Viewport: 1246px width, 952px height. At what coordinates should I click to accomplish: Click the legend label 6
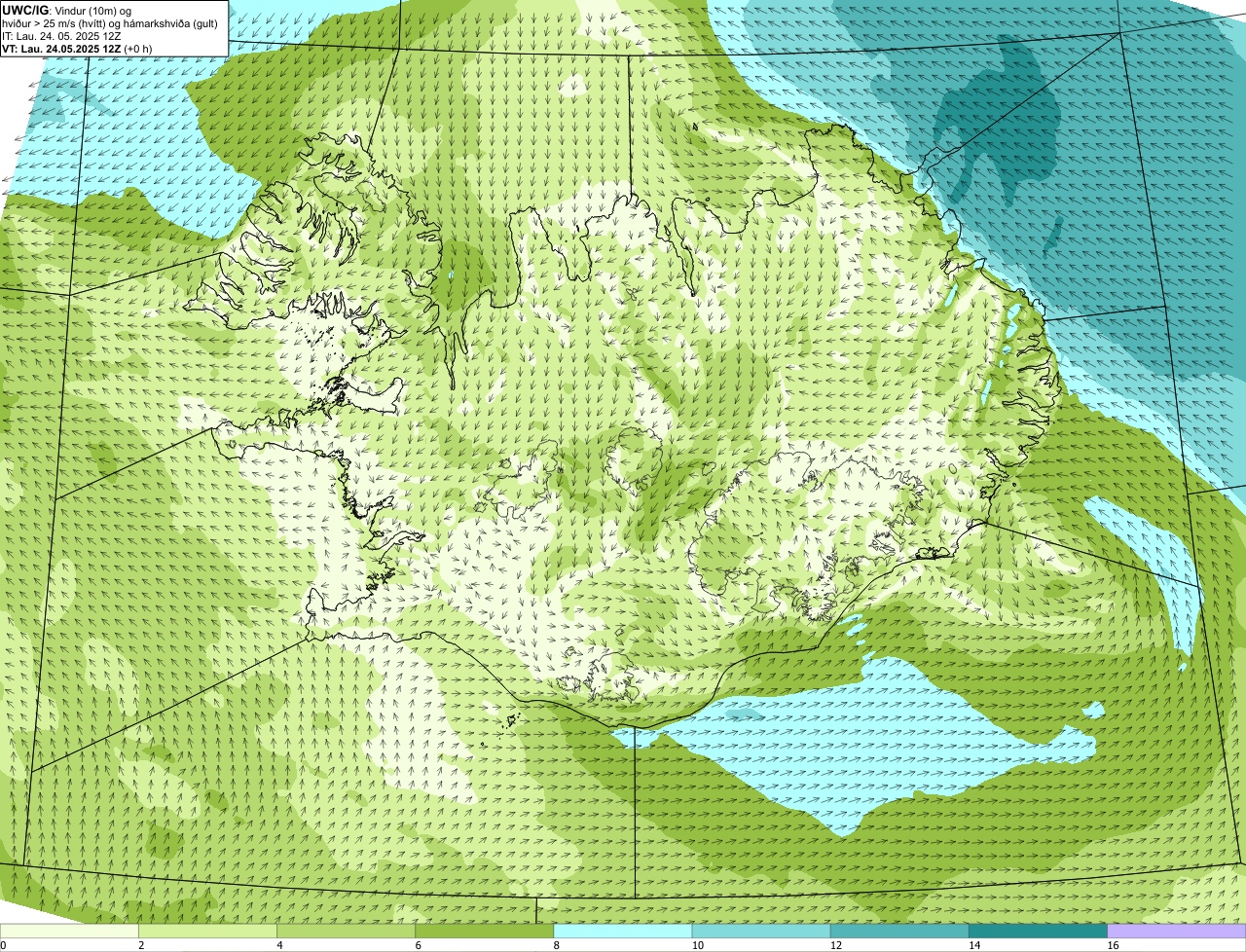coord(418,945)
